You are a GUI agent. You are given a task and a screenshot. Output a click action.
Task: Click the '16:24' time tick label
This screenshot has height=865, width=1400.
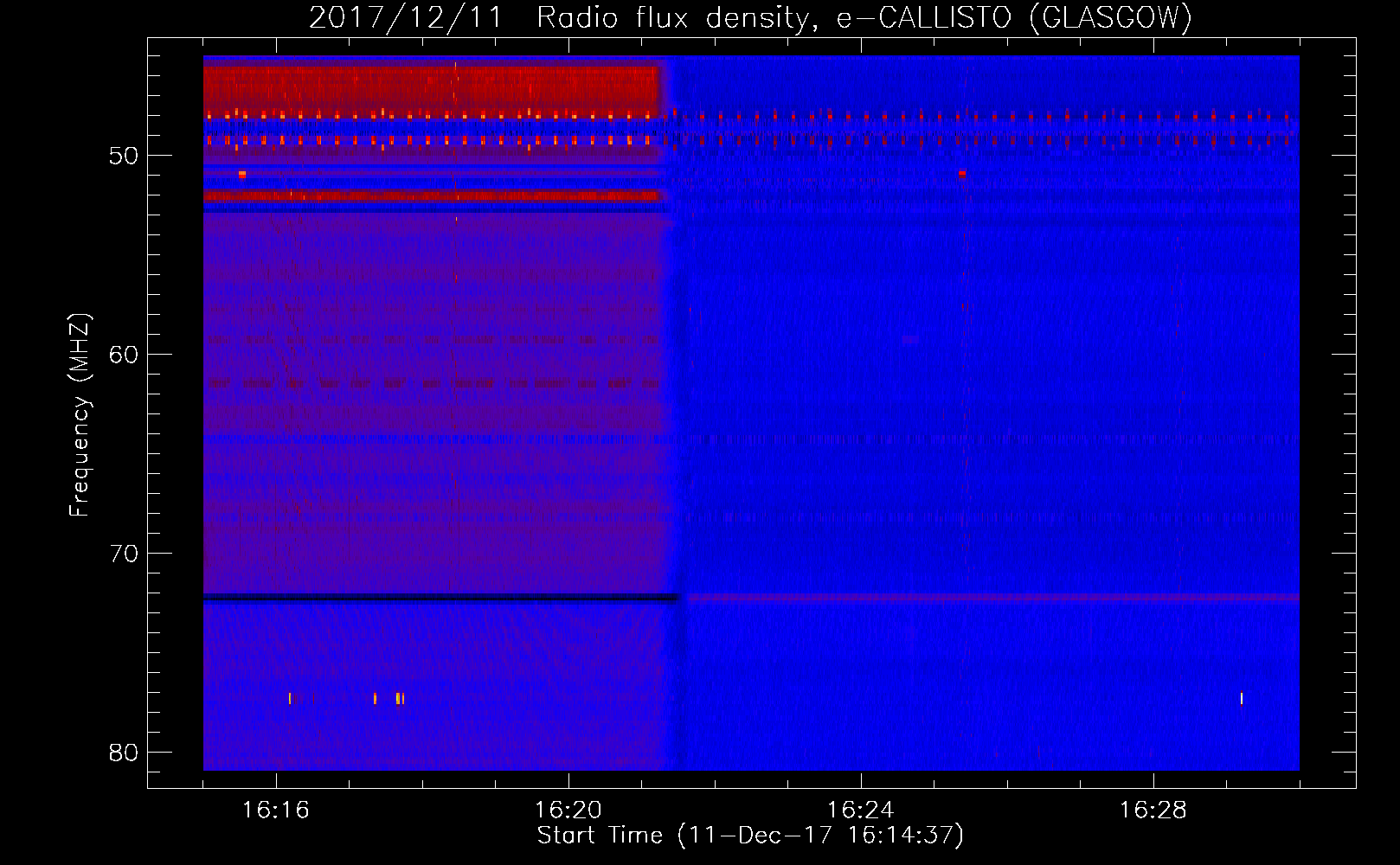click(x=861, y=811)
